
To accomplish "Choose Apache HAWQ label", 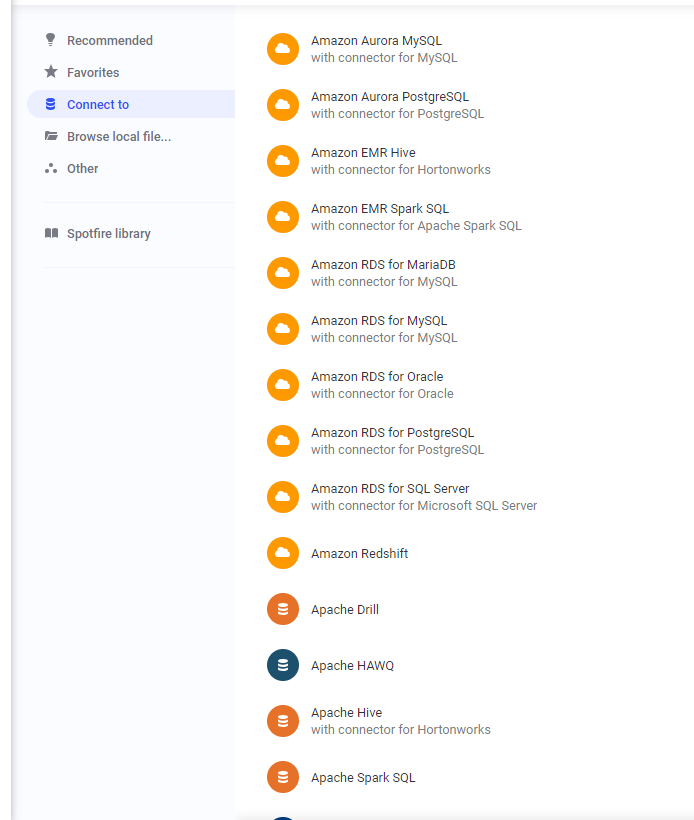I will point(352,665).
